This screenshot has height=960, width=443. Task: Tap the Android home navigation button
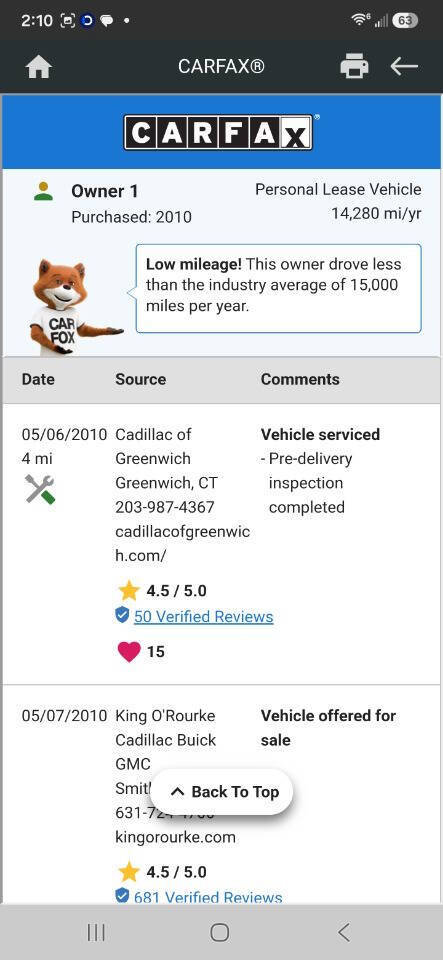[220, 932]
